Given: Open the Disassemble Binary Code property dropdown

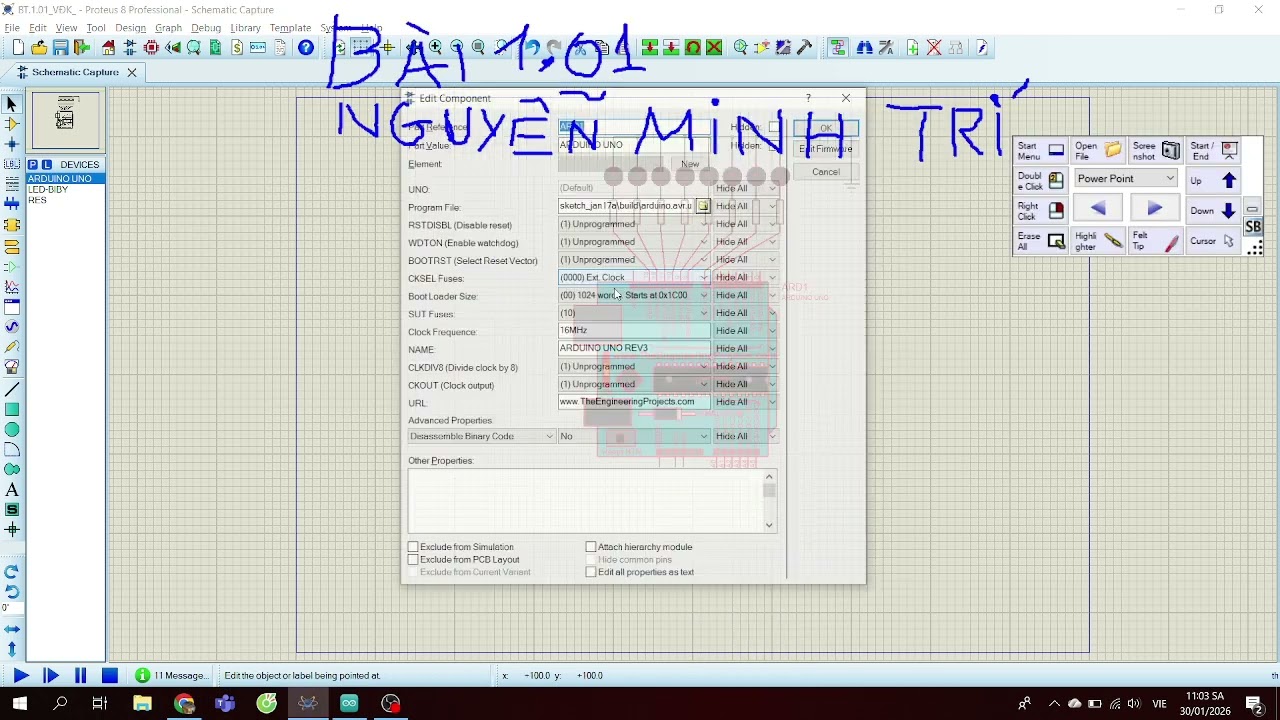Looking at the screenshot, I should click(x=481, y=437).
